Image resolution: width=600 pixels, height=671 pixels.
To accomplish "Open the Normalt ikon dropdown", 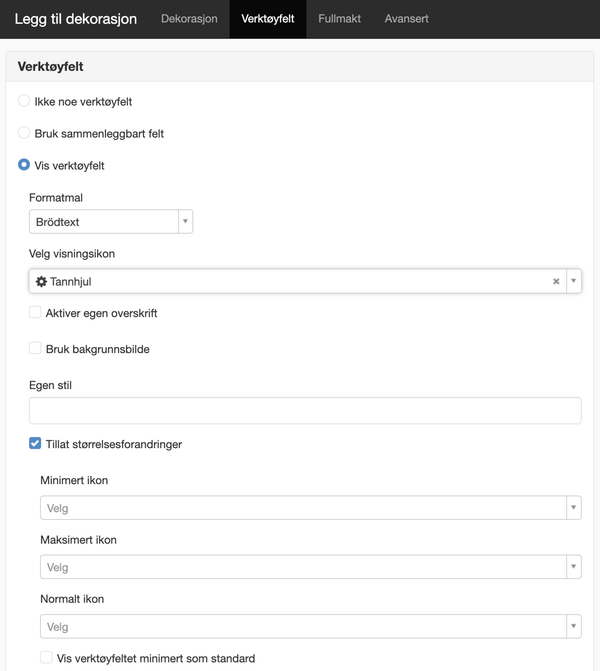I will (311, 626).
